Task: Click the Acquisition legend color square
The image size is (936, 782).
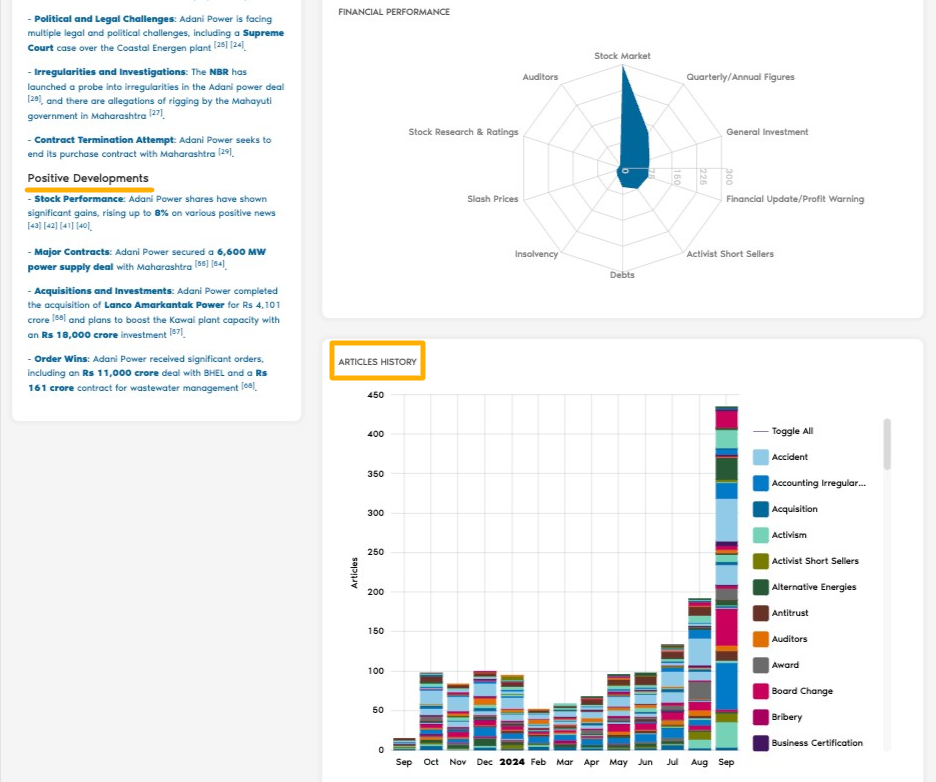Action: coord(760,509)
